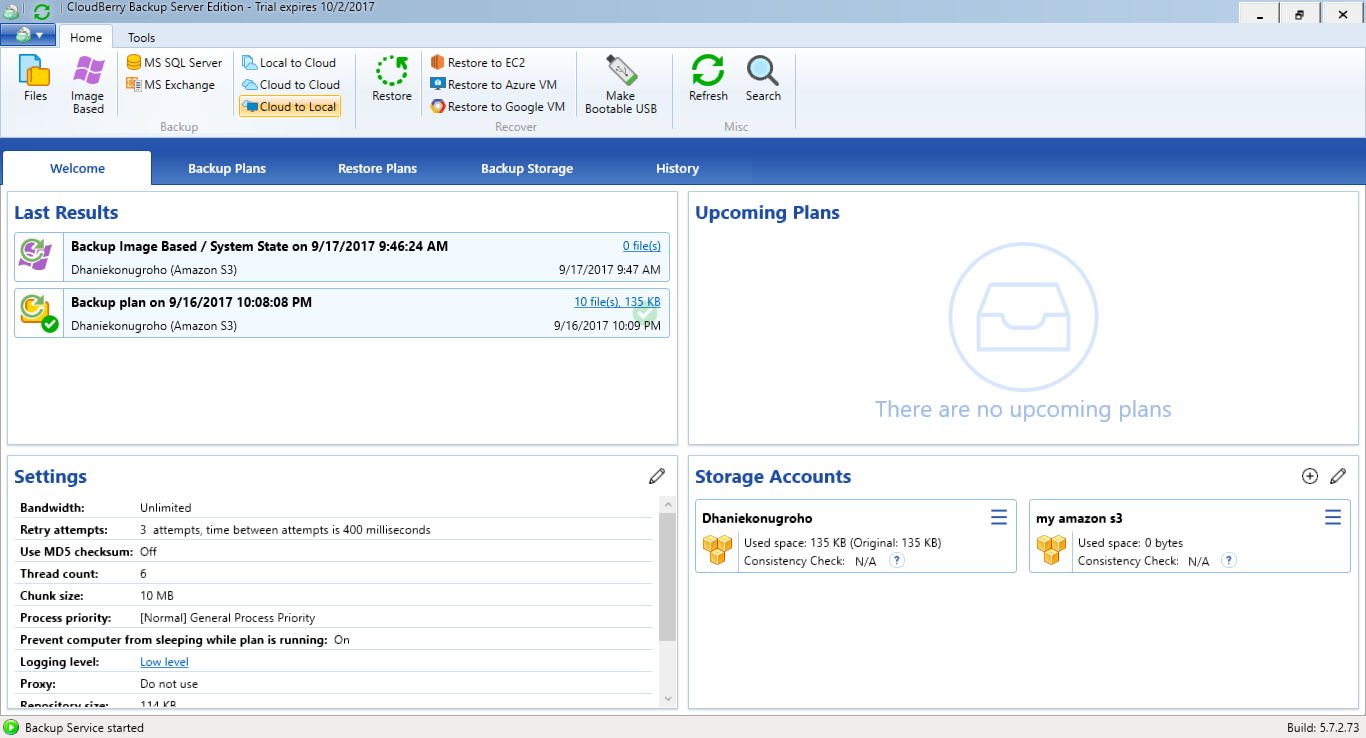Click Restore to EC2
This screenshot has height=738, width=1366.
[x=477, y=62]
